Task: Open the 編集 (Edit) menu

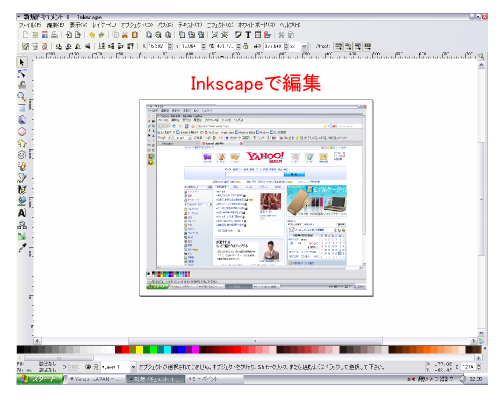Action: click(55, 25)
